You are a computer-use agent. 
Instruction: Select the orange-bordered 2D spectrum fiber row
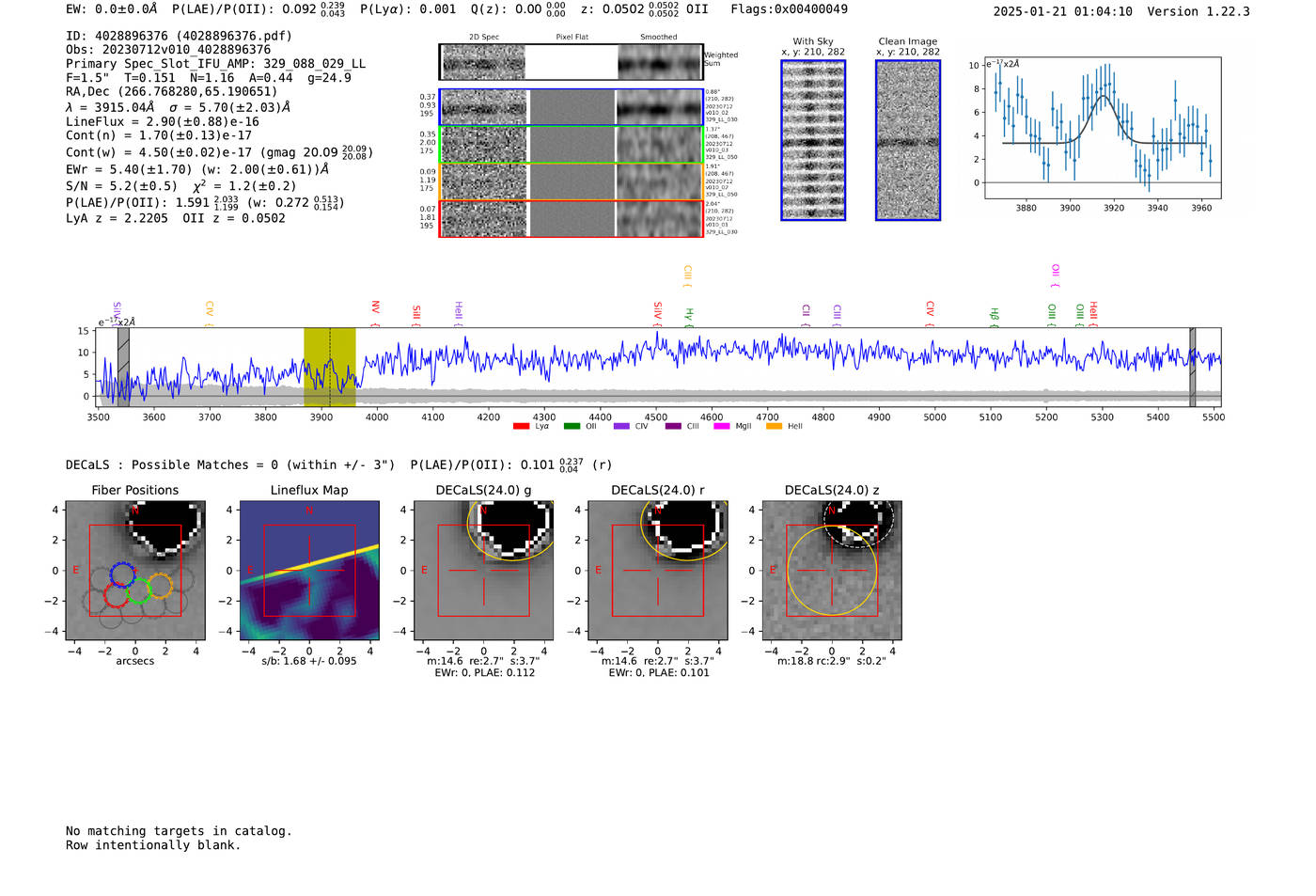(571, 181)
